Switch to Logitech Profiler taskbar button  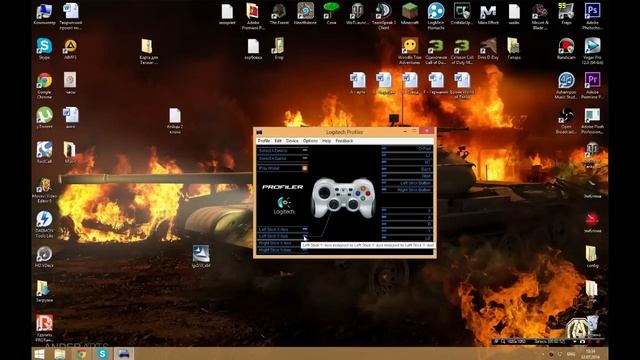(124, 354)
